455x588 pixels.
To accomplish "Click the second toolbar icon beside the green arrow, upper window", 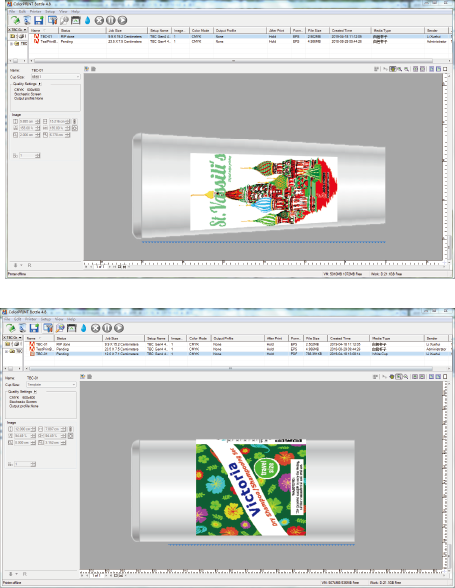I will [x=27, y=20].
